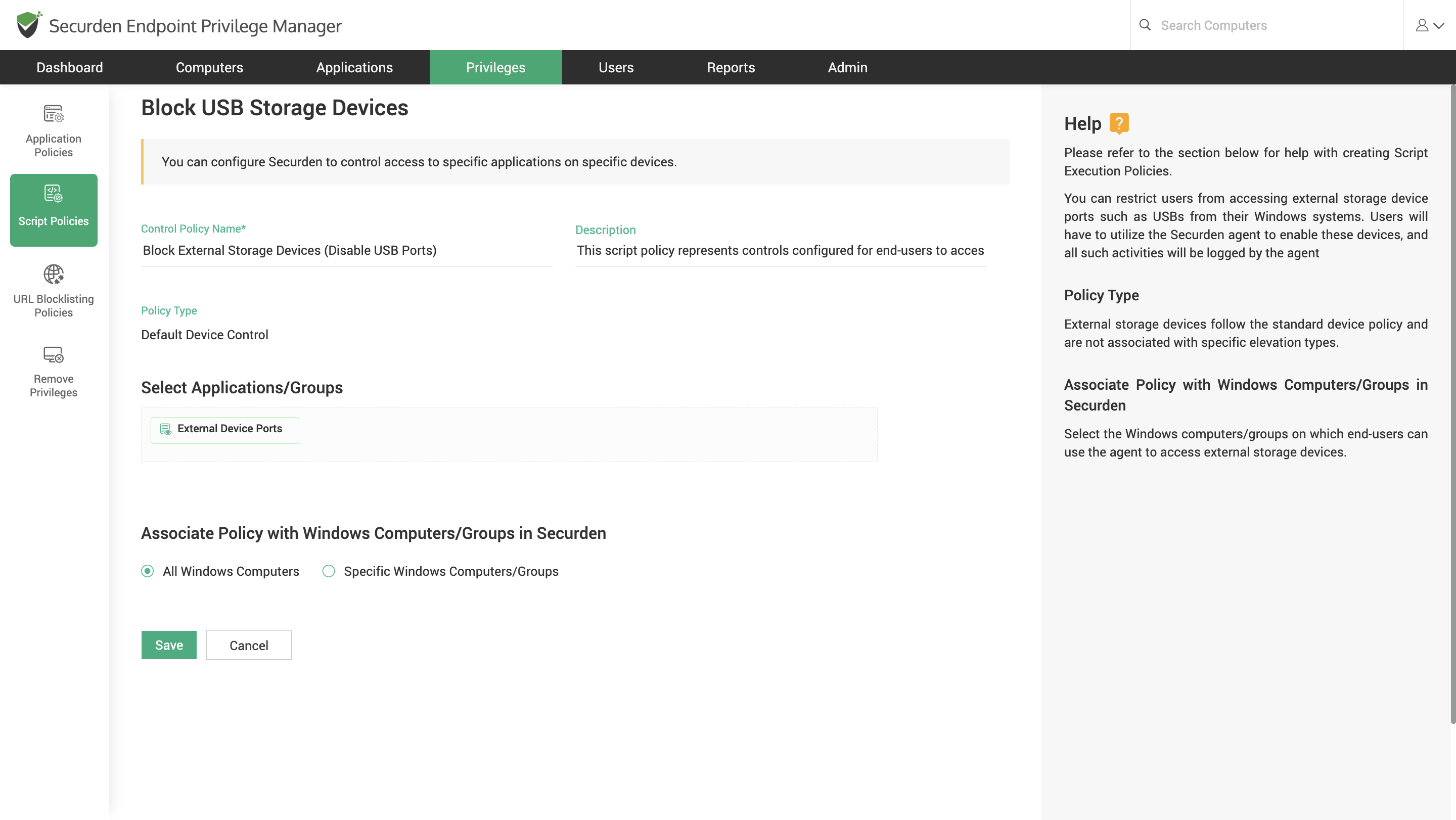Viewport: 1456px width, 820px height.
Task: Click the Select Applications/Groups heading
Action: coord(242,387)
